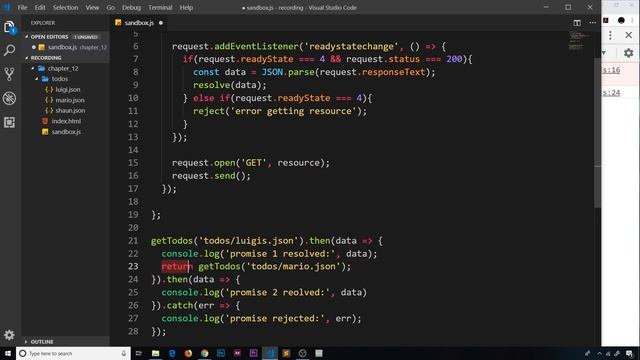640x360 pixels.
Task: Open Sublime Text from the taskbar
Action: tap(286, 353)
